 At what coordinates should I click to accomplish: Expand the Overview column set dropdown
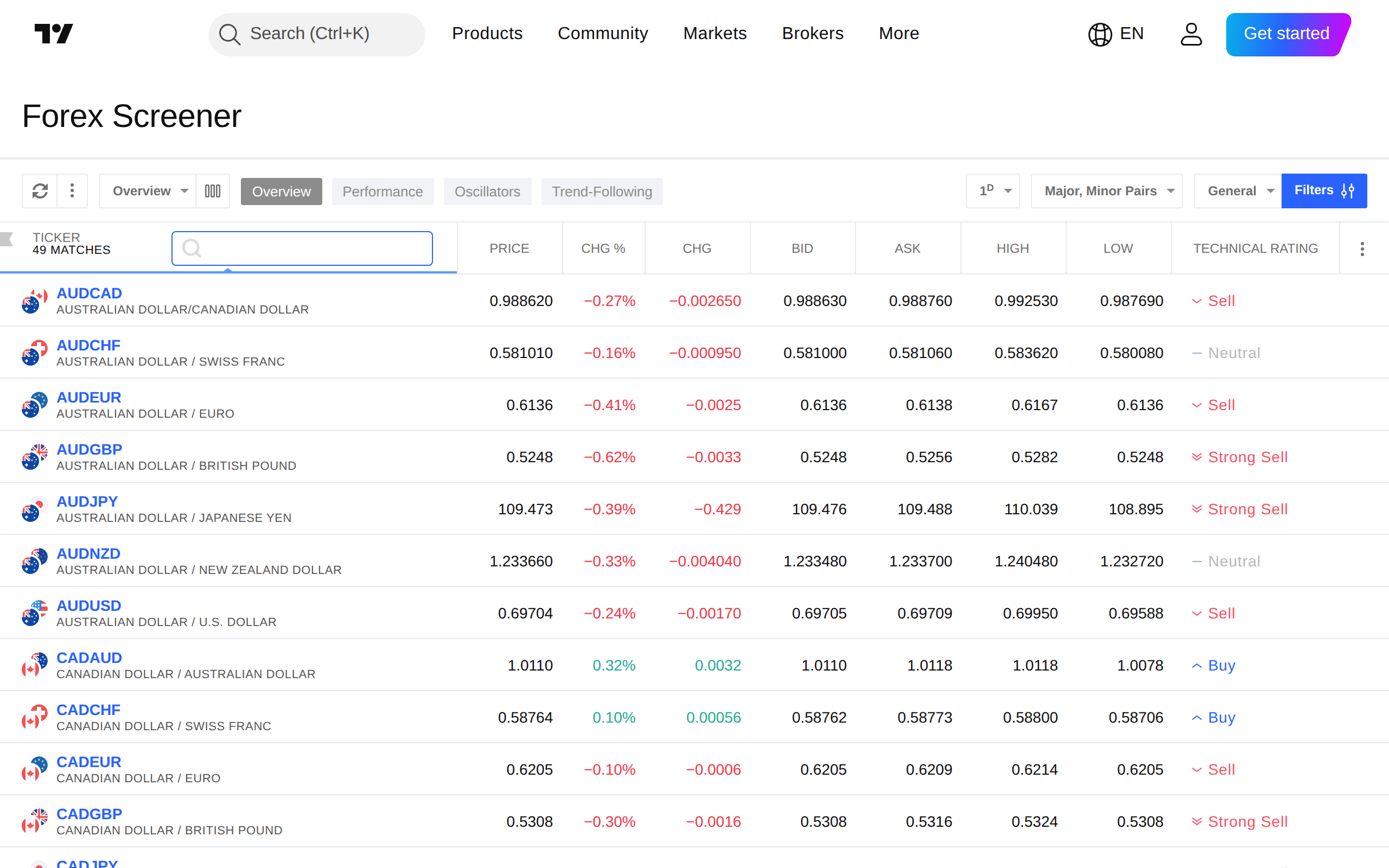pos(148,190)
